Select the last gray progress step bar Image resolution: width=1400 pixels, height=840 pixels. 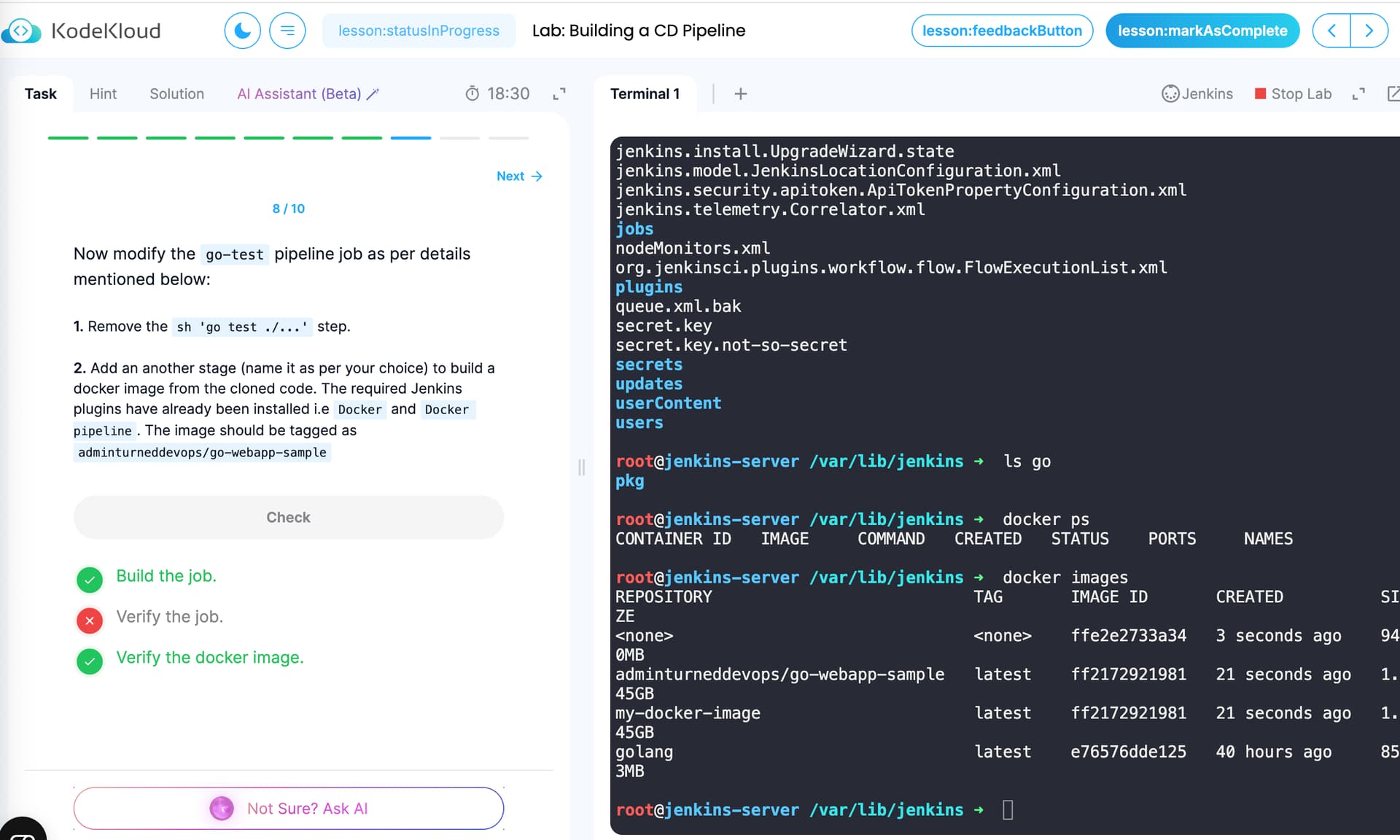click(508, 138)
